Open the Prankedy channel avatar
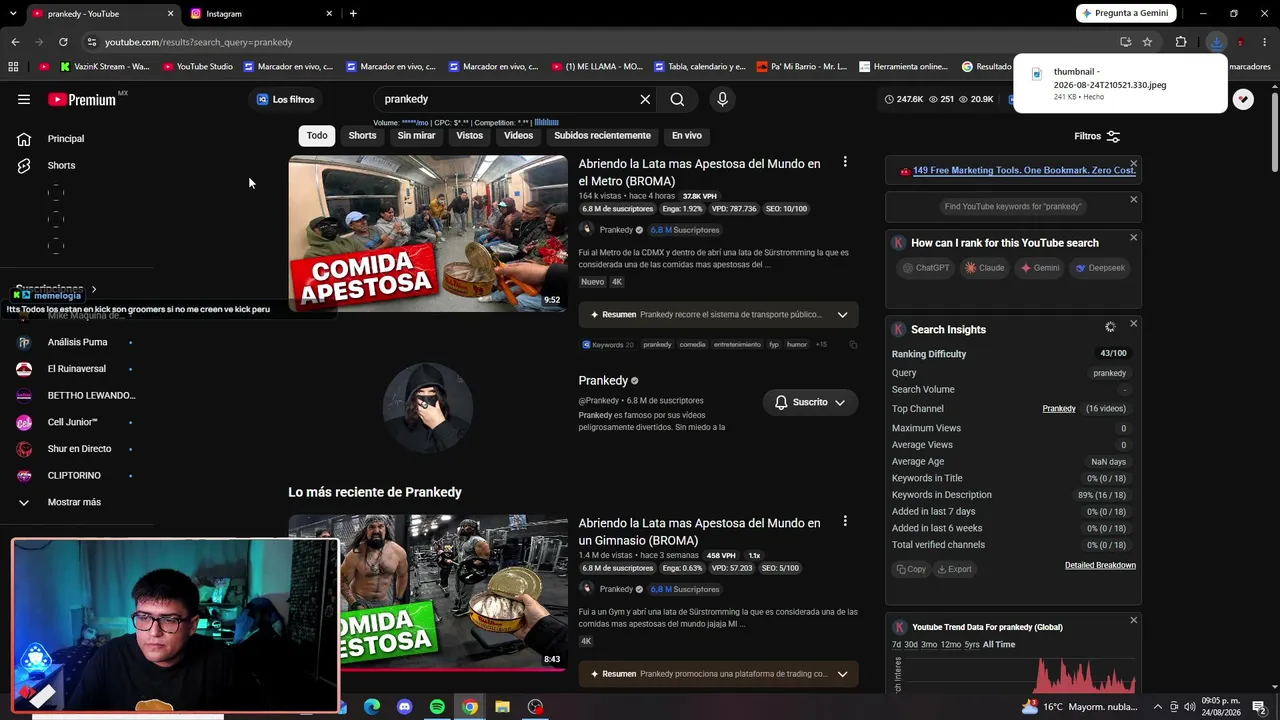This screenshot has height=720, width=1280. coord(428,408)
